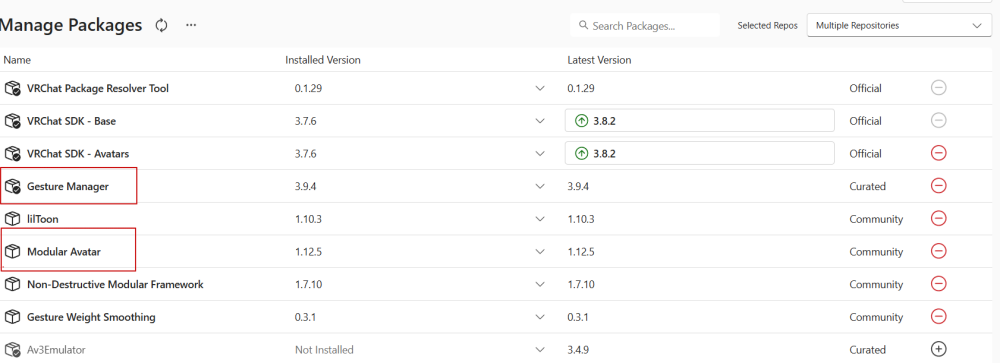Add the Av3Emulator package
Viewport: 1000px width, 363px height.
938,349
